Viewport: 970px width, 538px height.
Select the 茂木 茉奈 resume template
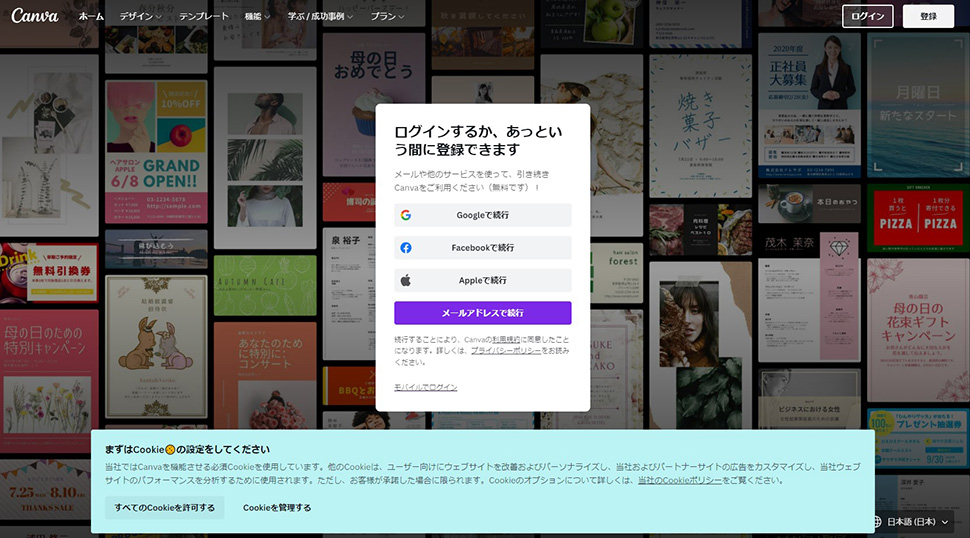pyautogui.click(x=809, y=297)
